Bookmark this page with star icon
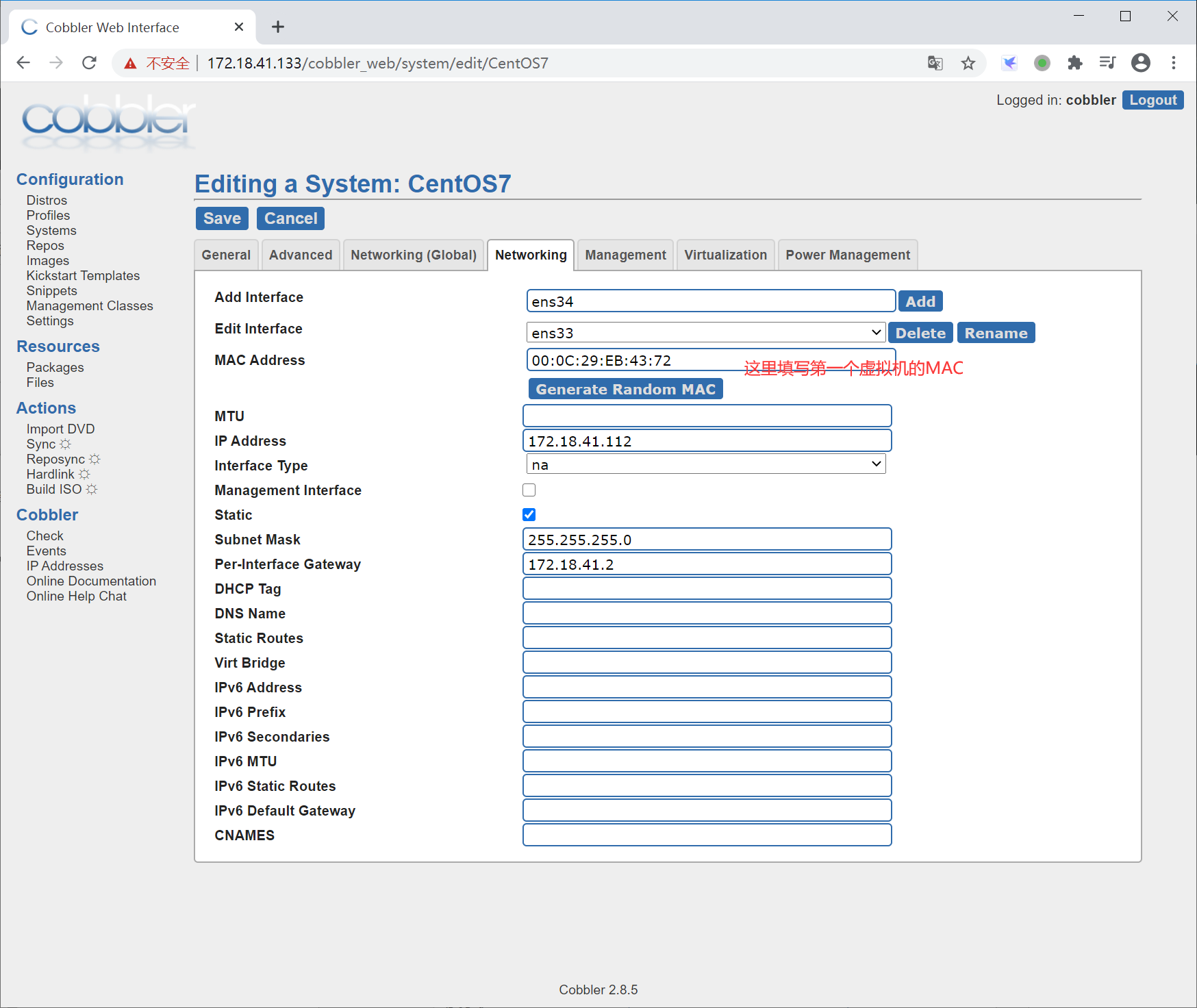The height and width of the screenshot is (1008, 1197). pos(968,63)
